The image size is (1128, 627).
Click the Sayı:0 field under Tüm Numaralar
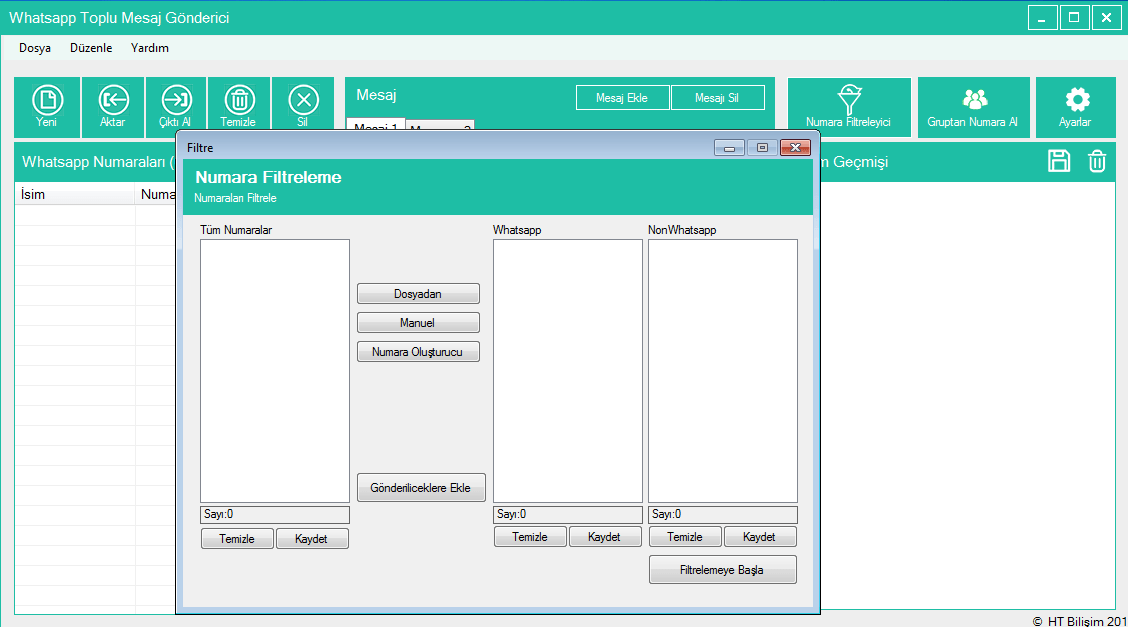pos(275,515)
